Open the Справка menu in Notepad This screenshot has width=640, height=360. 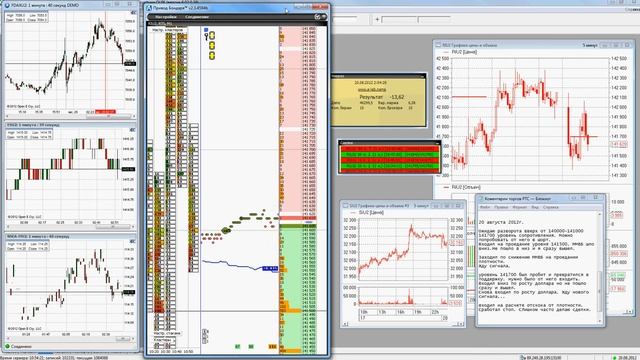[x=551, y=207]
